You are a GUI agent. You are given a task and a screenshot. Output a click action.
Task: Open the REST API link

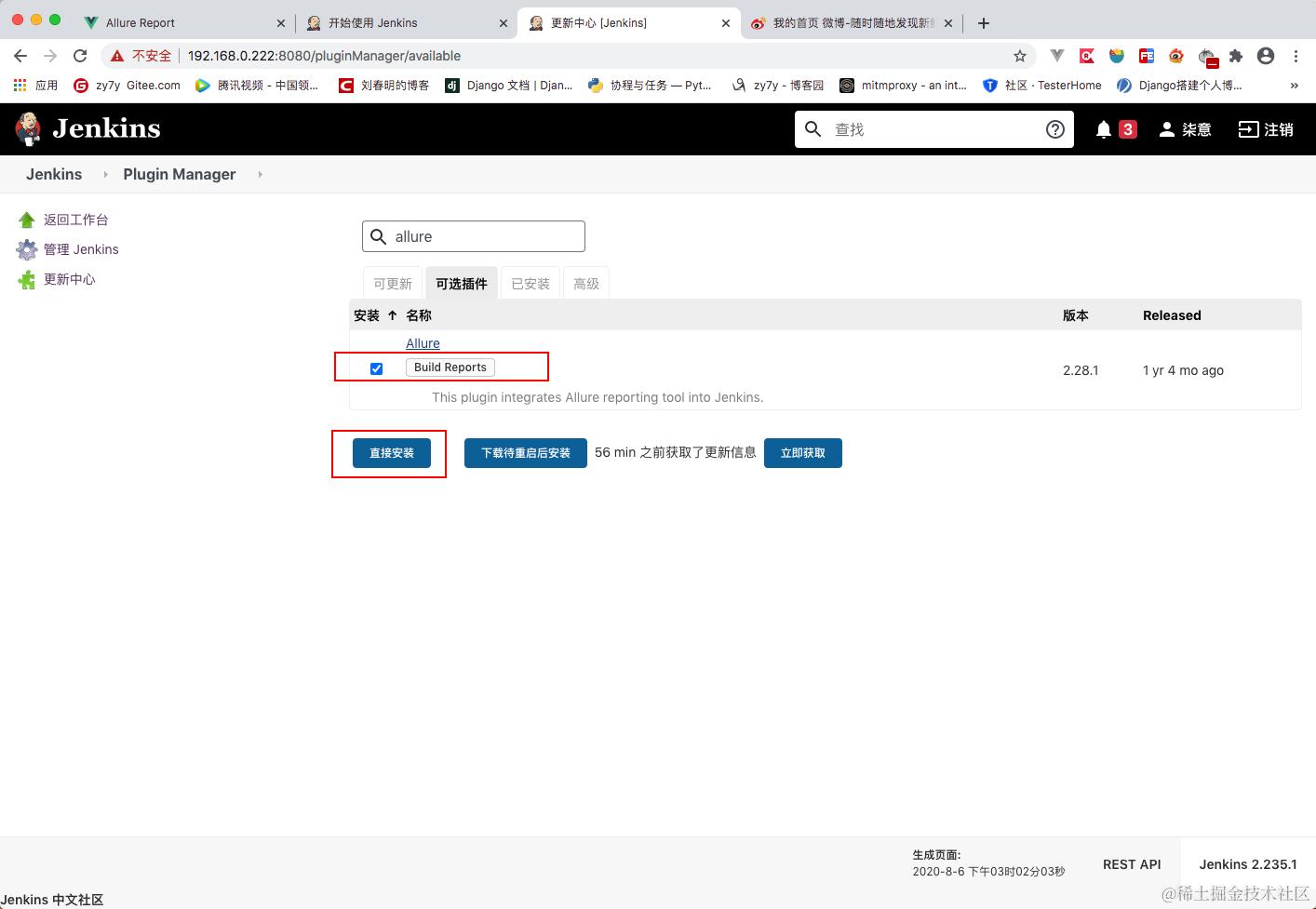coord(1132,864)
